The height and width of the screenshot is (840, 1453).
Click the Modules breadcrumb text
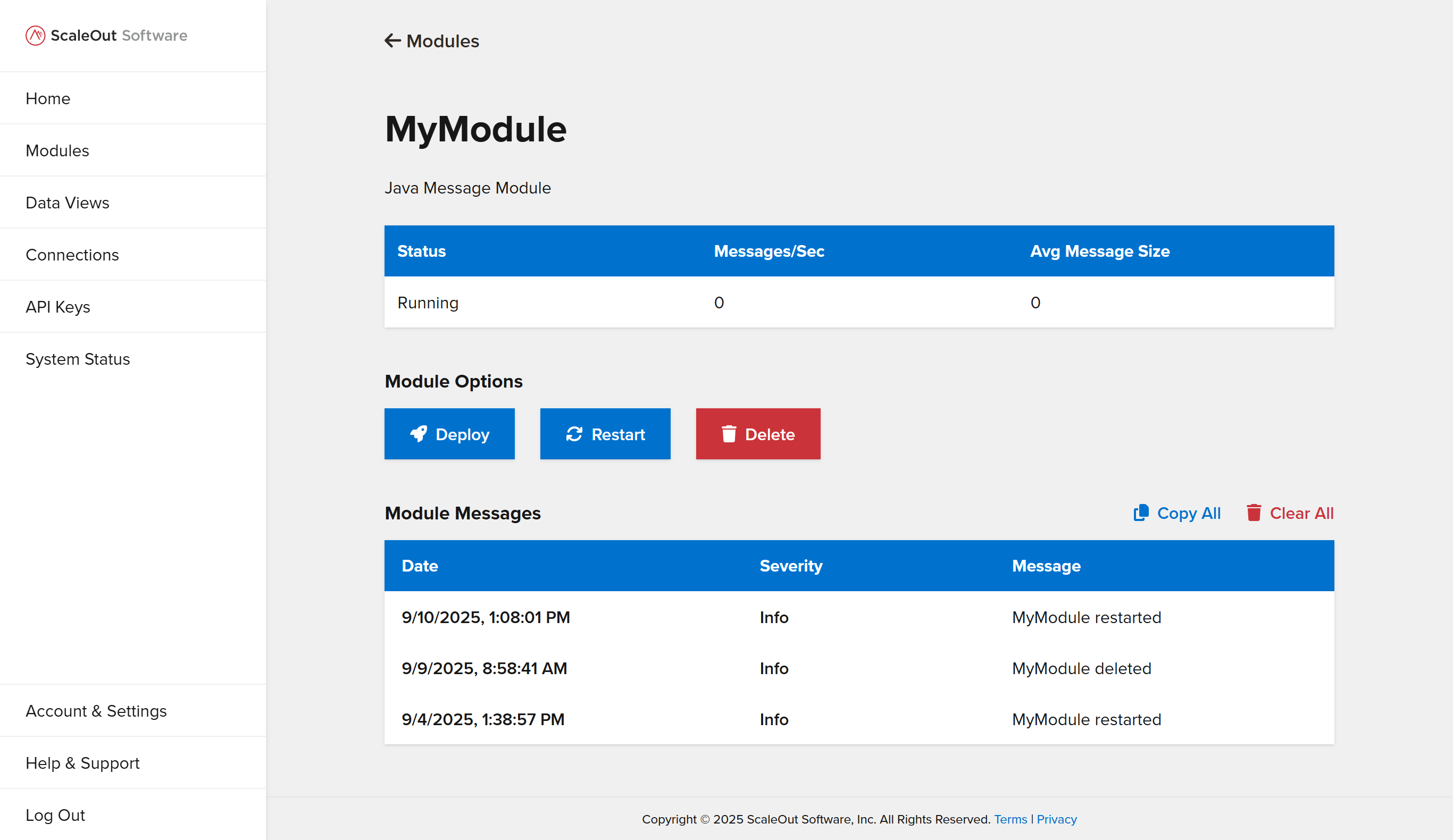[x=442, y=41]
